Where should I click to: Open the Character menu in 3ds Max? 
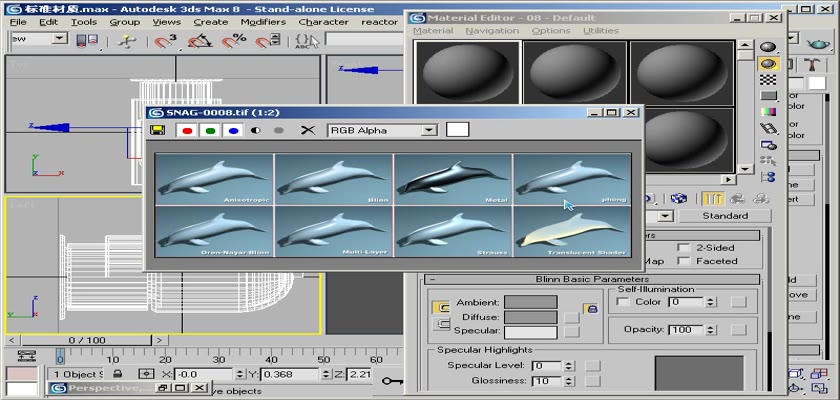tap(324, 22)
